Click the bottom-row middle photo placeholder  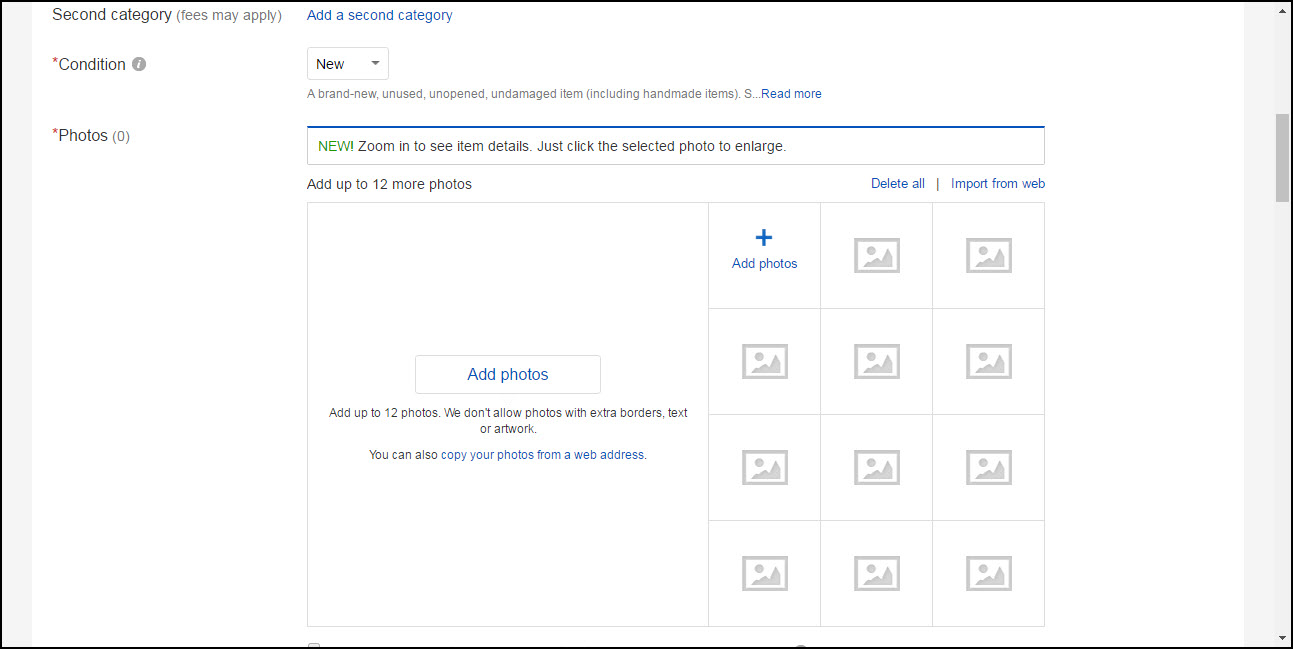(x=876, y=573)
